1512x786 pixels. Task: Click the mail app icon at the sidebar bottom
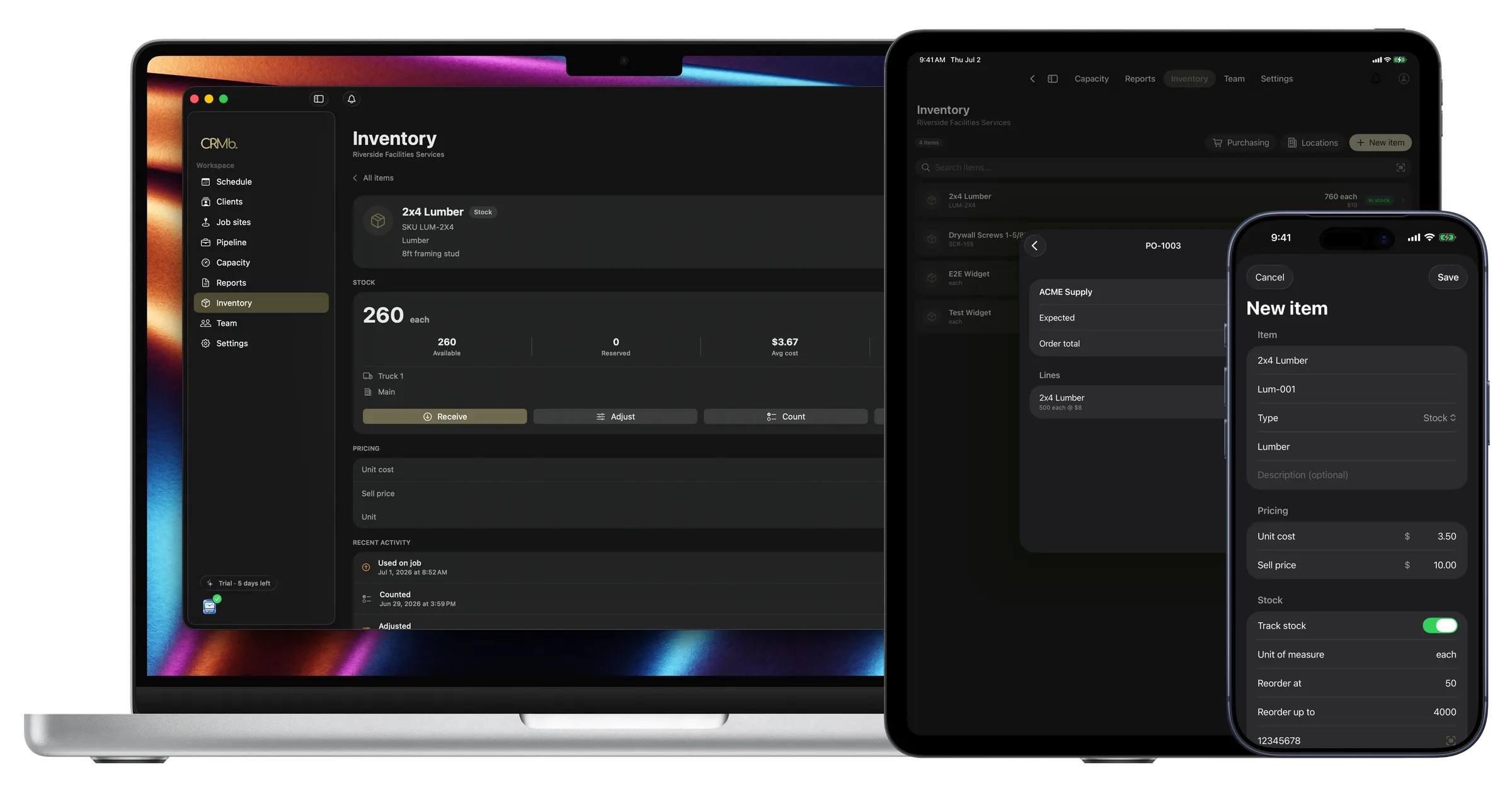210,606
